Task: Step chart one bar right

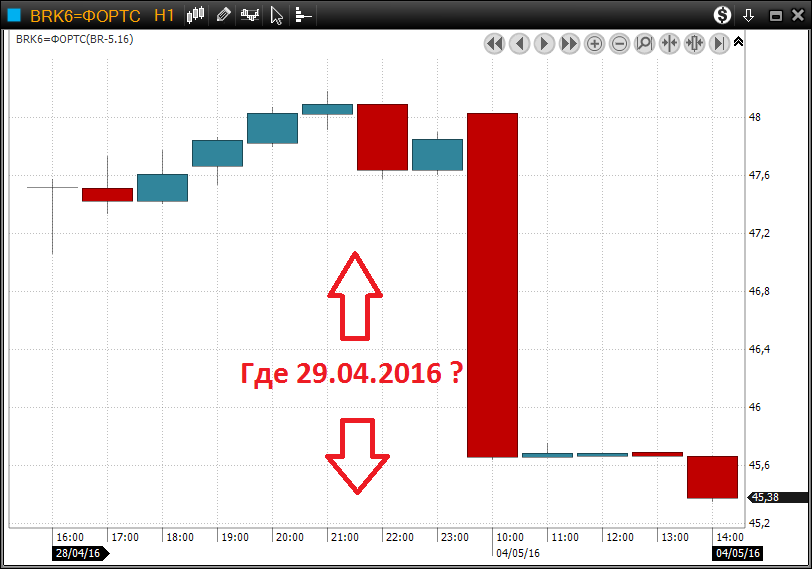Action: click(x=544, y=43)
